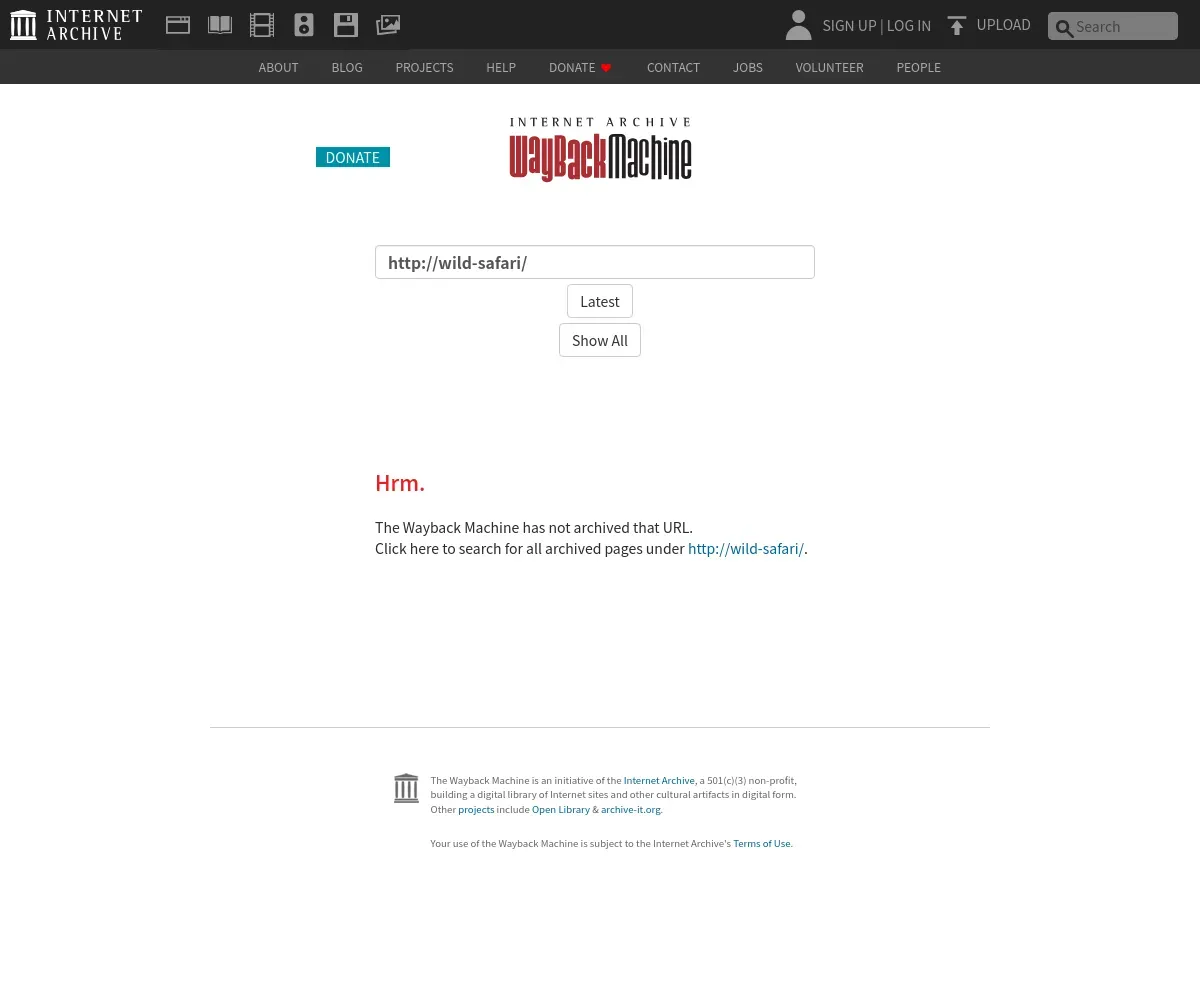Click the teal DONATE button
This screenshot has width=1200, height=1000.
[x=353, y=157]
